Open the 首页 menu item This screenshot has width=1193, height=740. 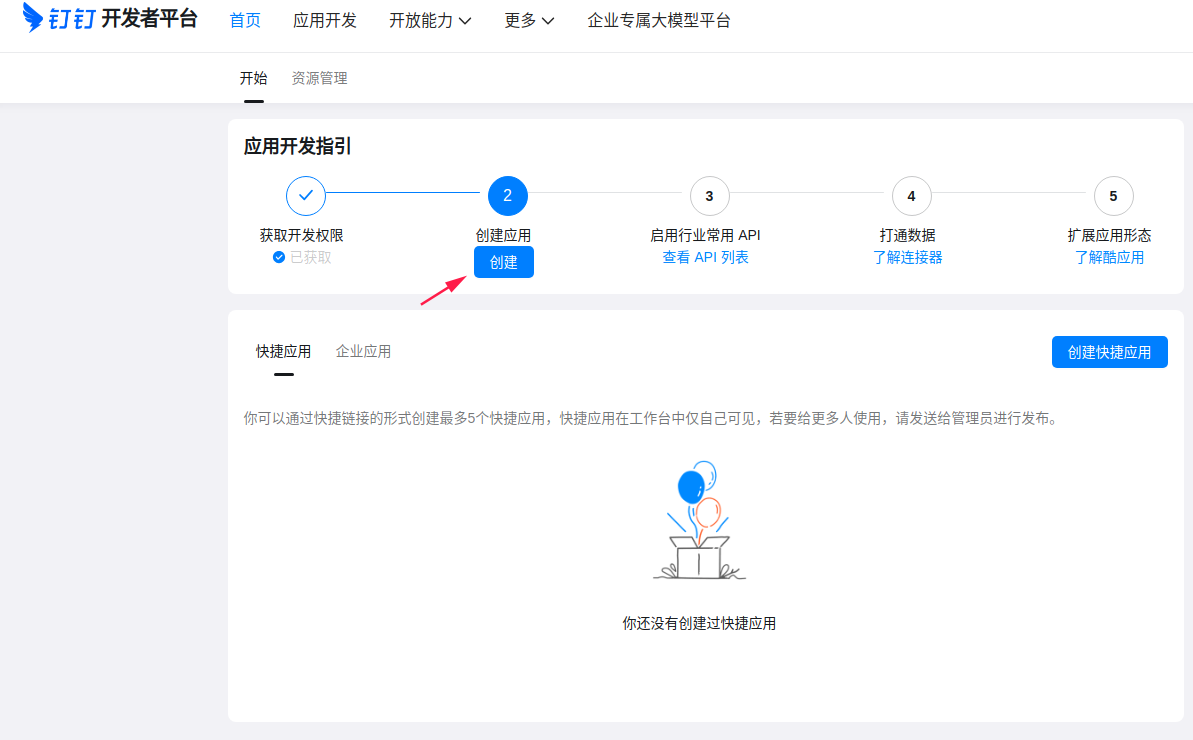(x=245, y=21)
